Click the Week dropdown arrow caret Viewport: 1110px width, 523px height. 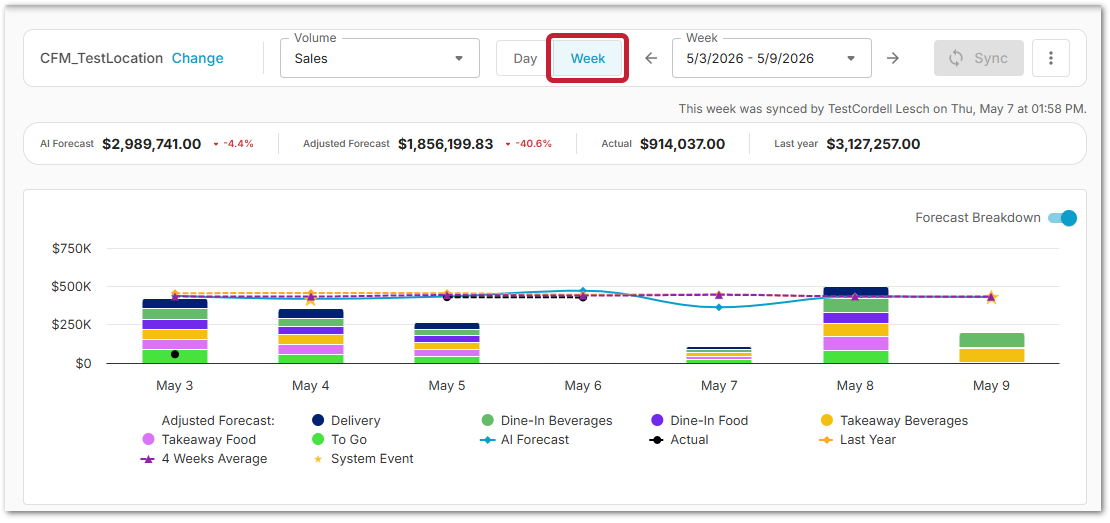(851, 59)
